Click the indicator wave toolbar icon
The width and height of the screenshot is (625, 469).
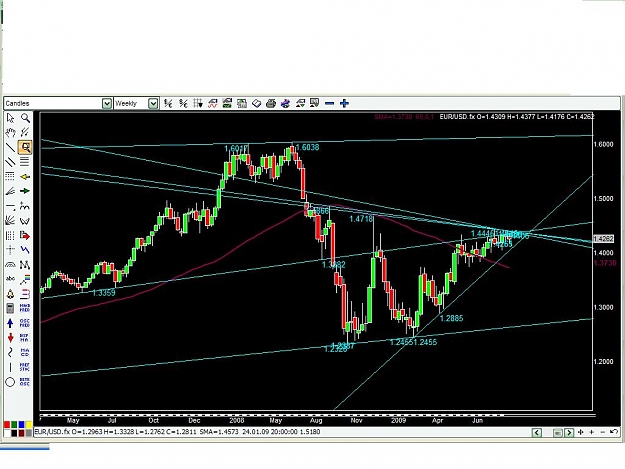coord(212,104)
